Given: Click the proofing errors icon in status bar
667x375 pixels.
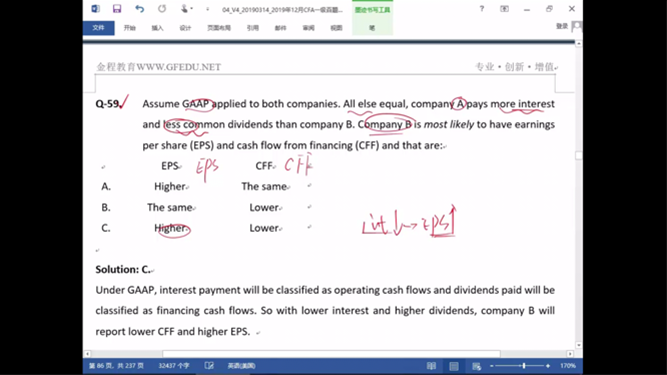Looking at the screenshot, I should [209, 366].
